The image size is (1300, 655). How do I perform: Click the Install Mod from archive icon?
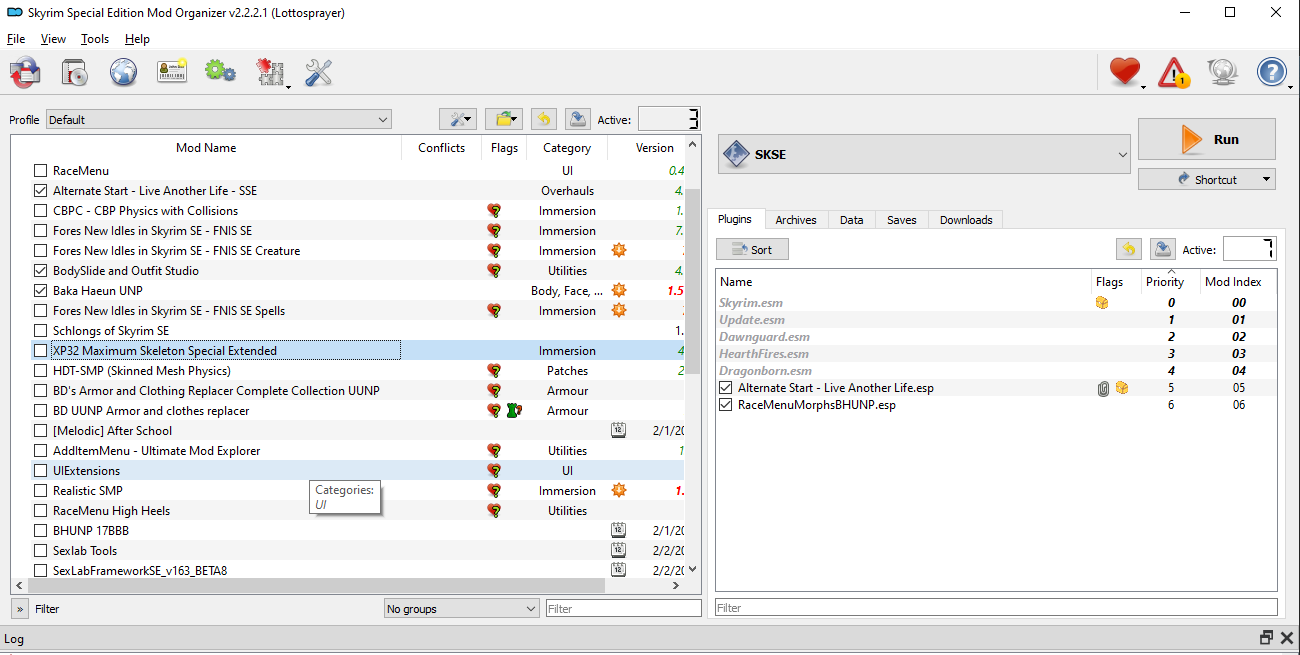[75, 72]
